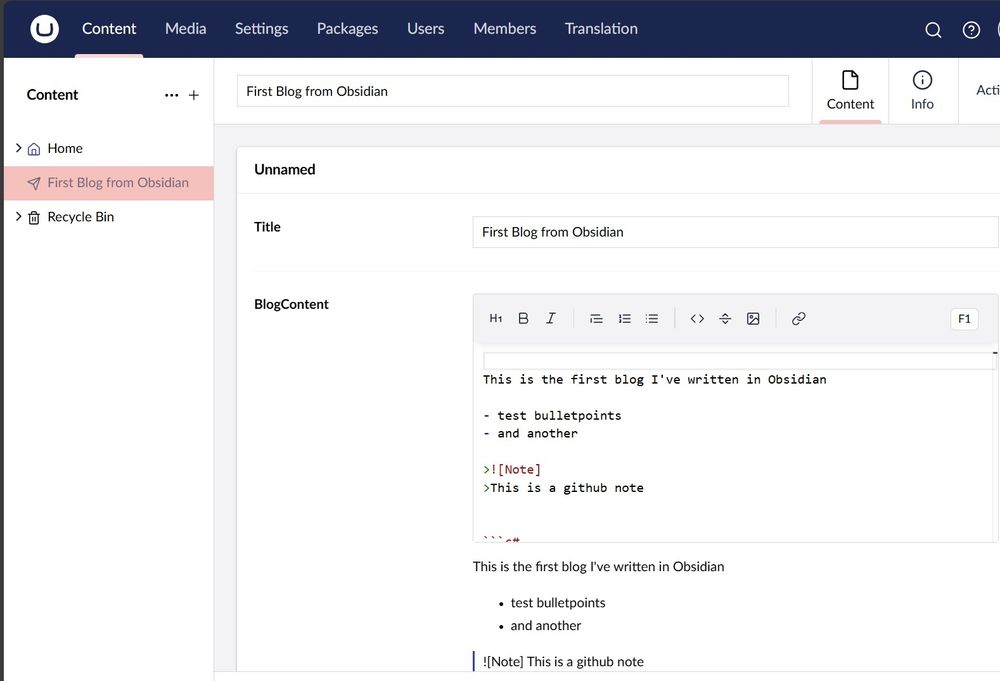
Task: Click the preview 'test bulletpoints' bullet
Action: click(558, 603)
